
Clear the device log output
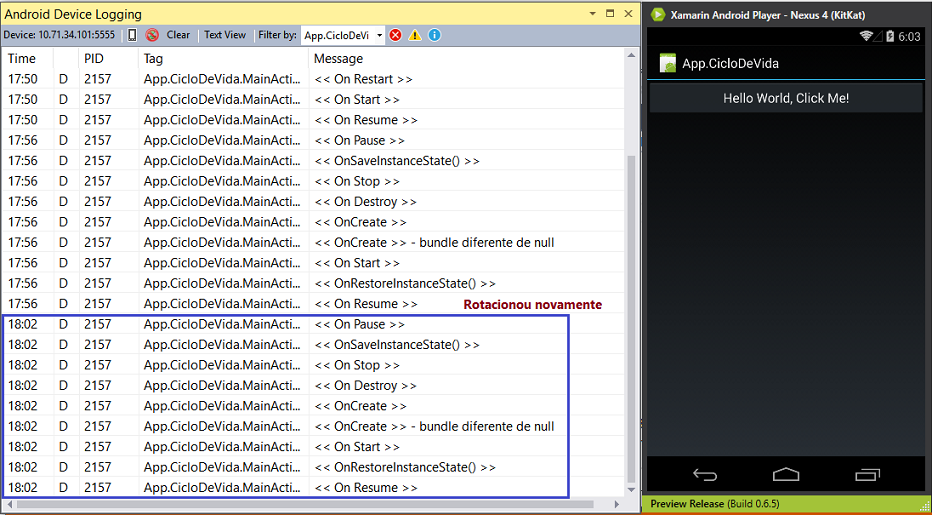click(x=178, y=35)
